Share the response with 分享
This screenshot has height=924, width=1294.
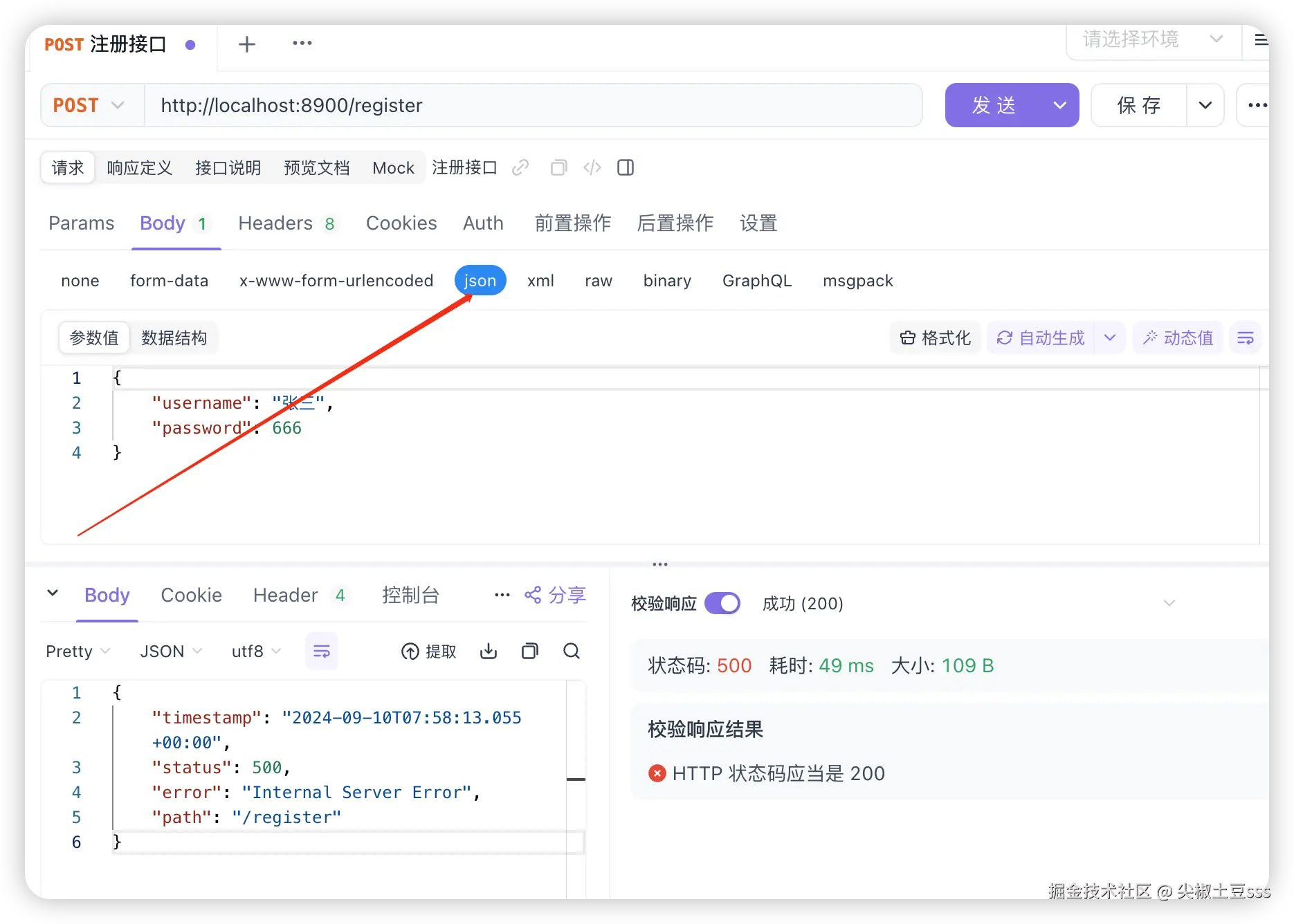[x=555, y=595]
